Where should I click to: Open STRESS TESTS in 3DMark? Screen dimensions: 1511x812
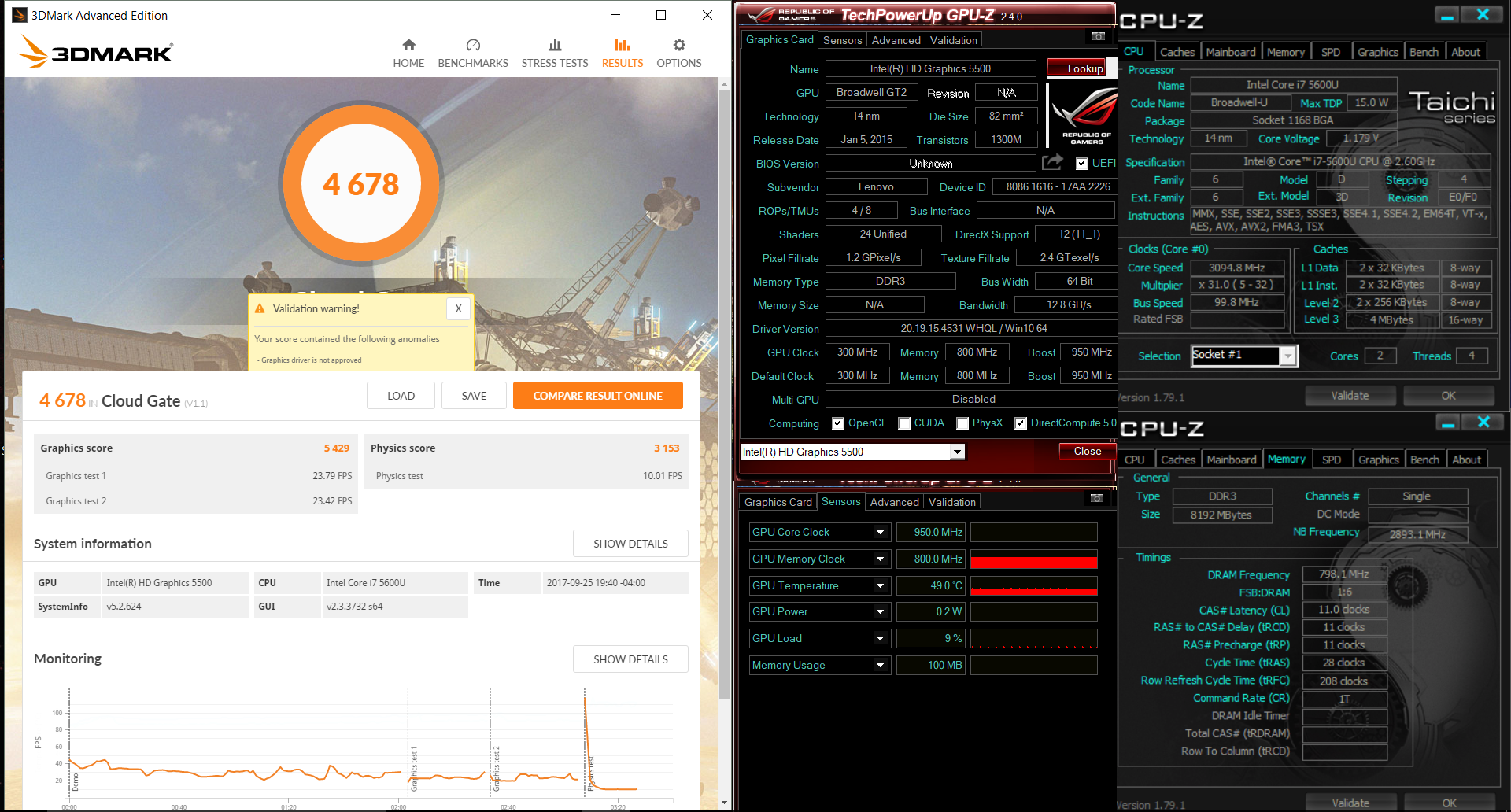pos(555,54)
